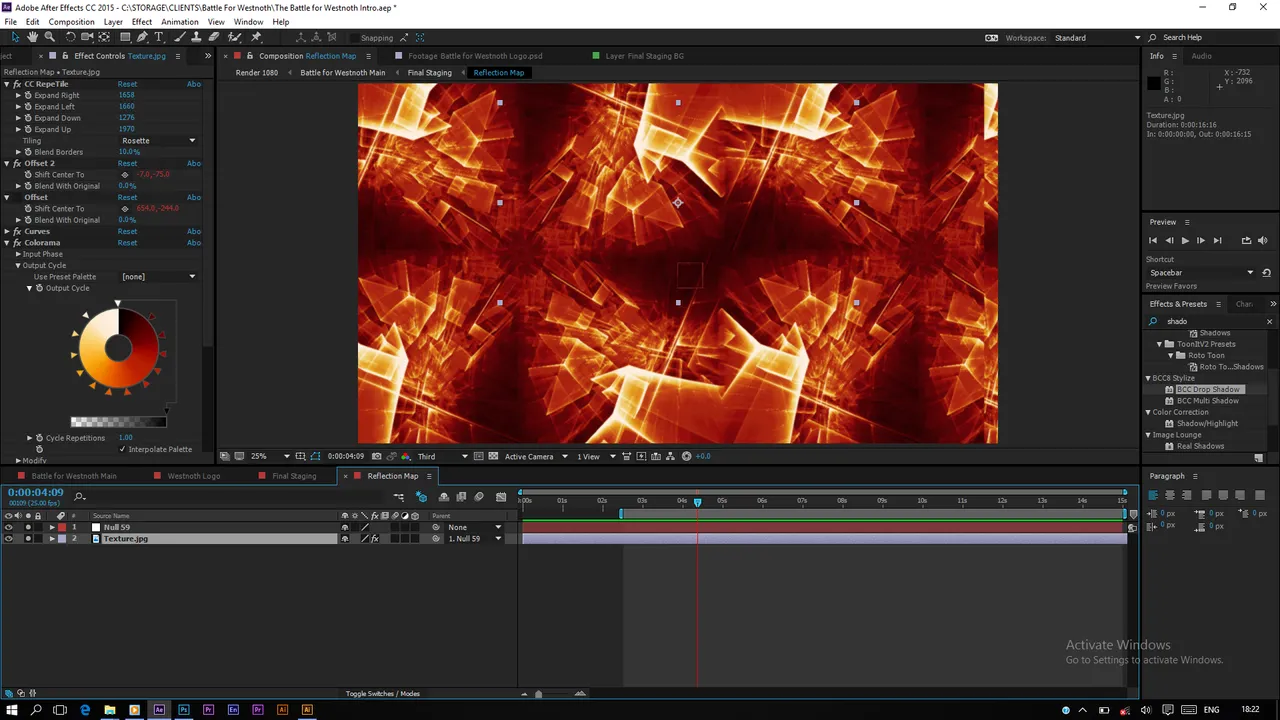Open the Tiling Rosette dropdown
The height and width of the screenshot is (720, 1280).
click(x=158, y=141)
